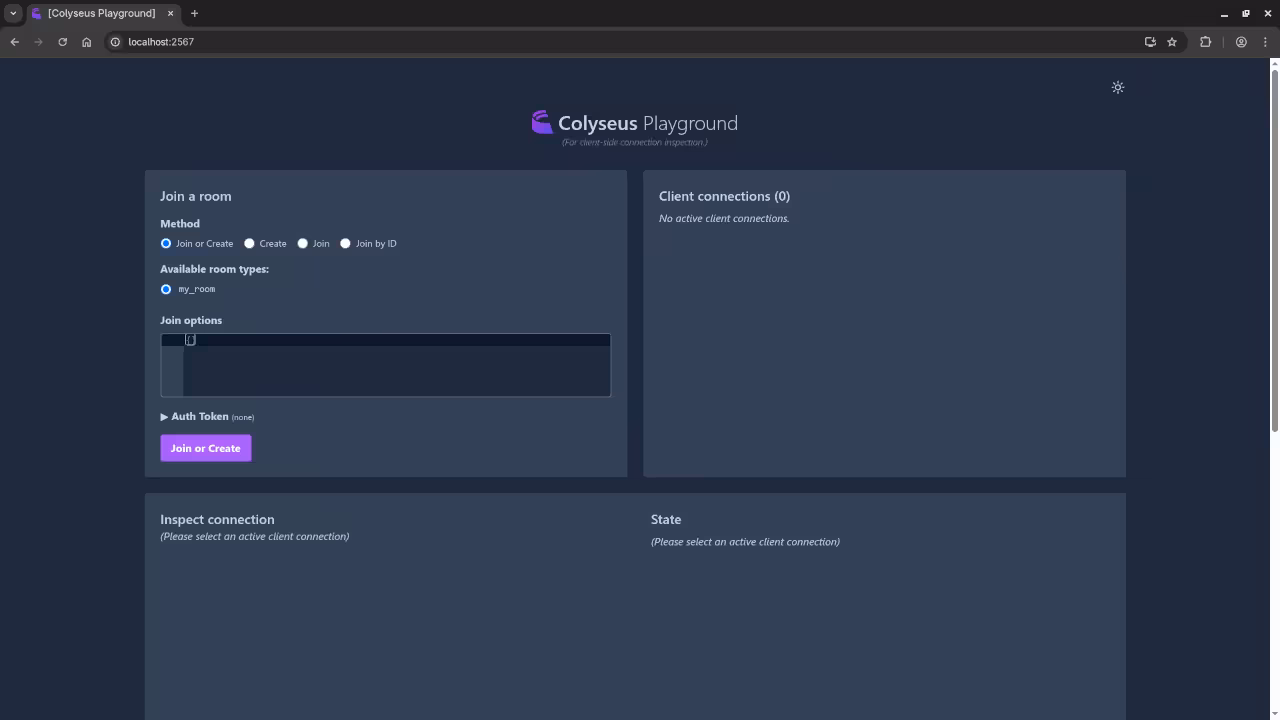
Task: Select the my_room room type
Action: (166, 289)
